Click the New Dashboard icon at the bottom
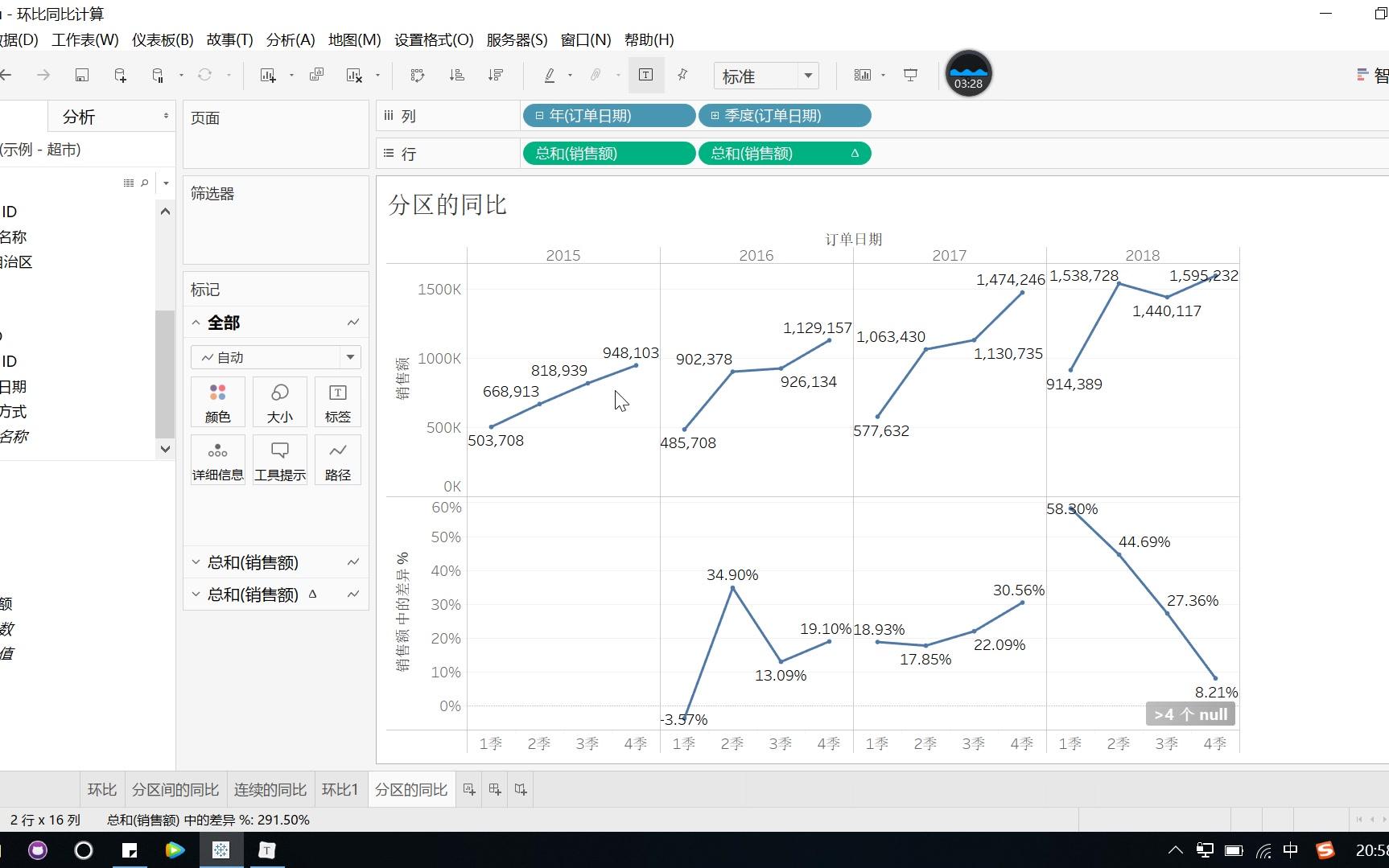This screenshot has width=1389, height=868. (x=495, y=789)
